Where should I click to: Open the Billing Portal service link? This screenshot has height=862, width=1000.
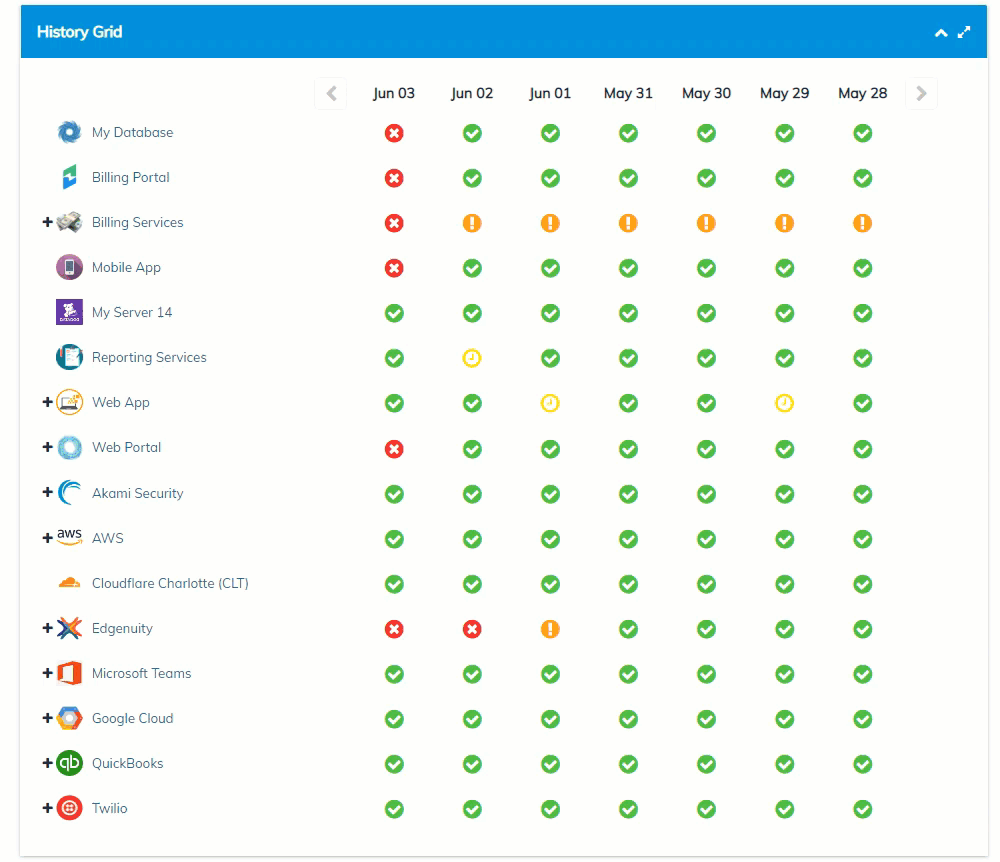(131, 177)
